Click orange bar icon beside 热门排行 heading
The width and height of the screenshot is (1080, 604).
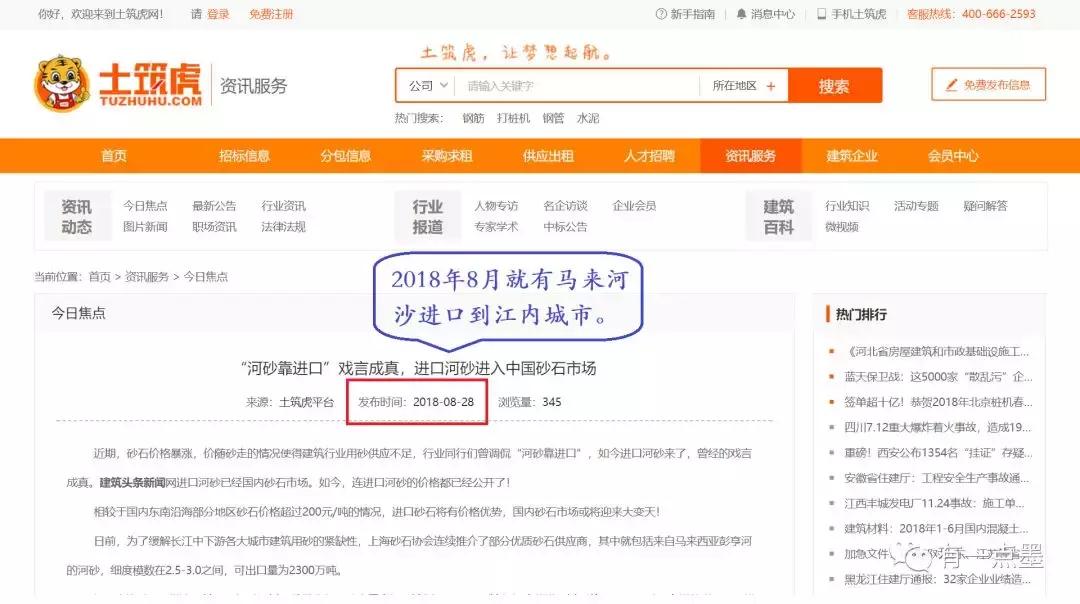(x=829, y=313)
